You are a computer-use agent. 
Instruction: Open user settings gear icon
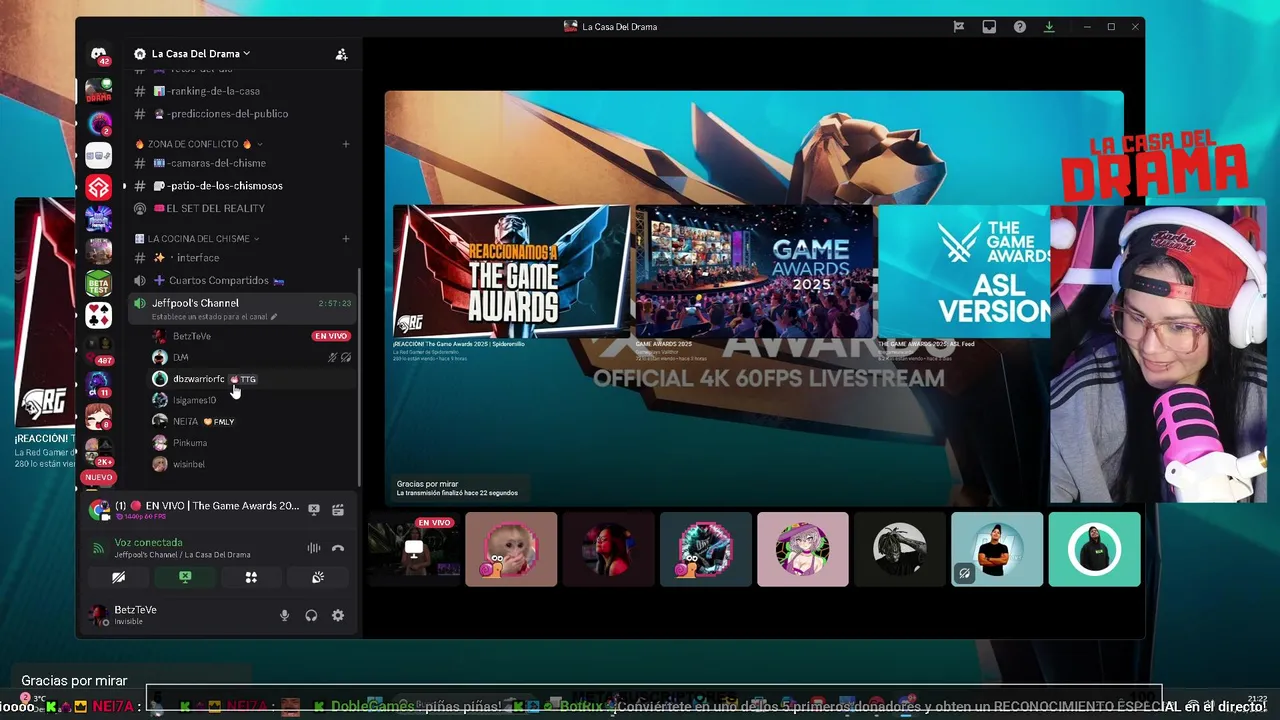tap(338, 615)
